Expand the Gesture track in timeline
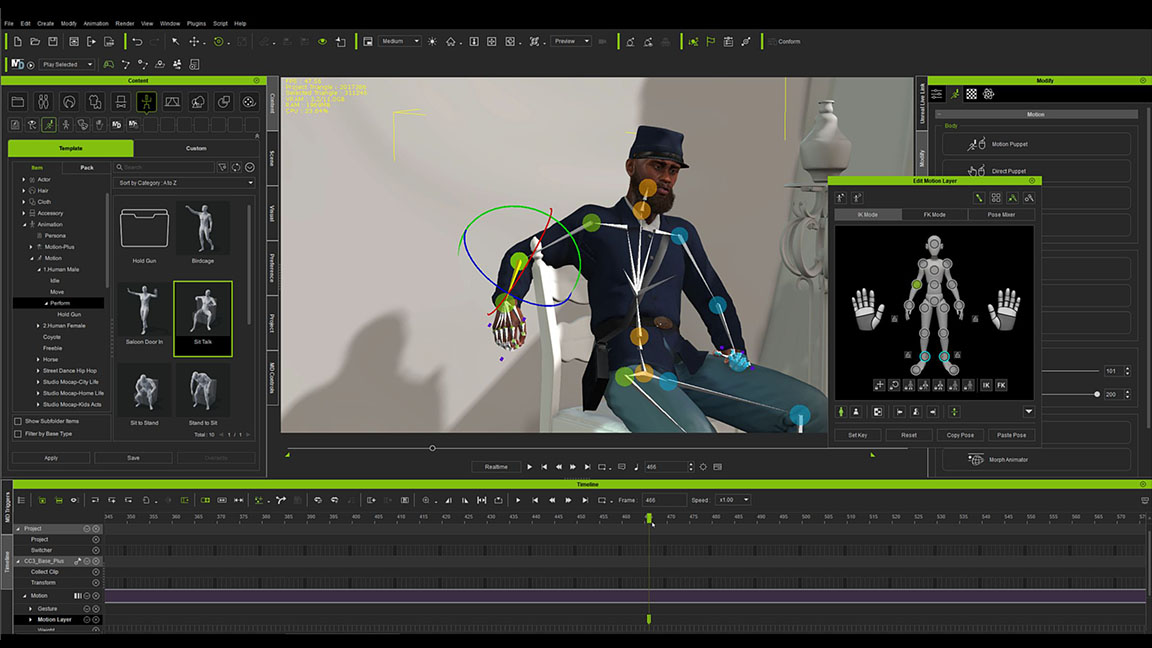Image resolution: width=1152 pixels, height=648 pixels. coord(30,608)
